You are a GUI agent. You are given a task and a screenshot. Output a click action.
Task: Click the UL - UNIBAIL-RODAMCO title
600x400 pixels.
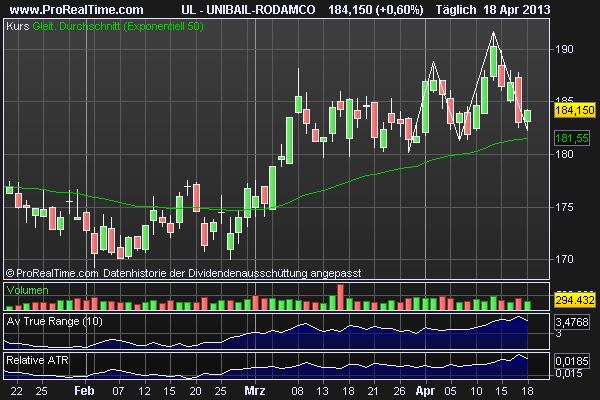pyautogui.click(x=248, y=10)
